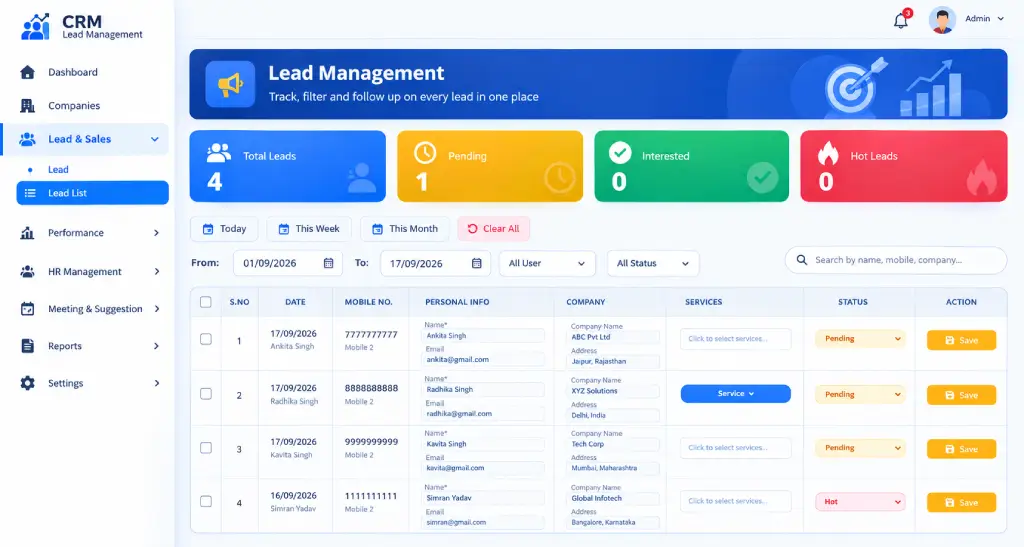Image resolution: width=1024 pixels, height=547 pixels.
Task: Open the Admin account menu chevron
Action: [1000, 19]
